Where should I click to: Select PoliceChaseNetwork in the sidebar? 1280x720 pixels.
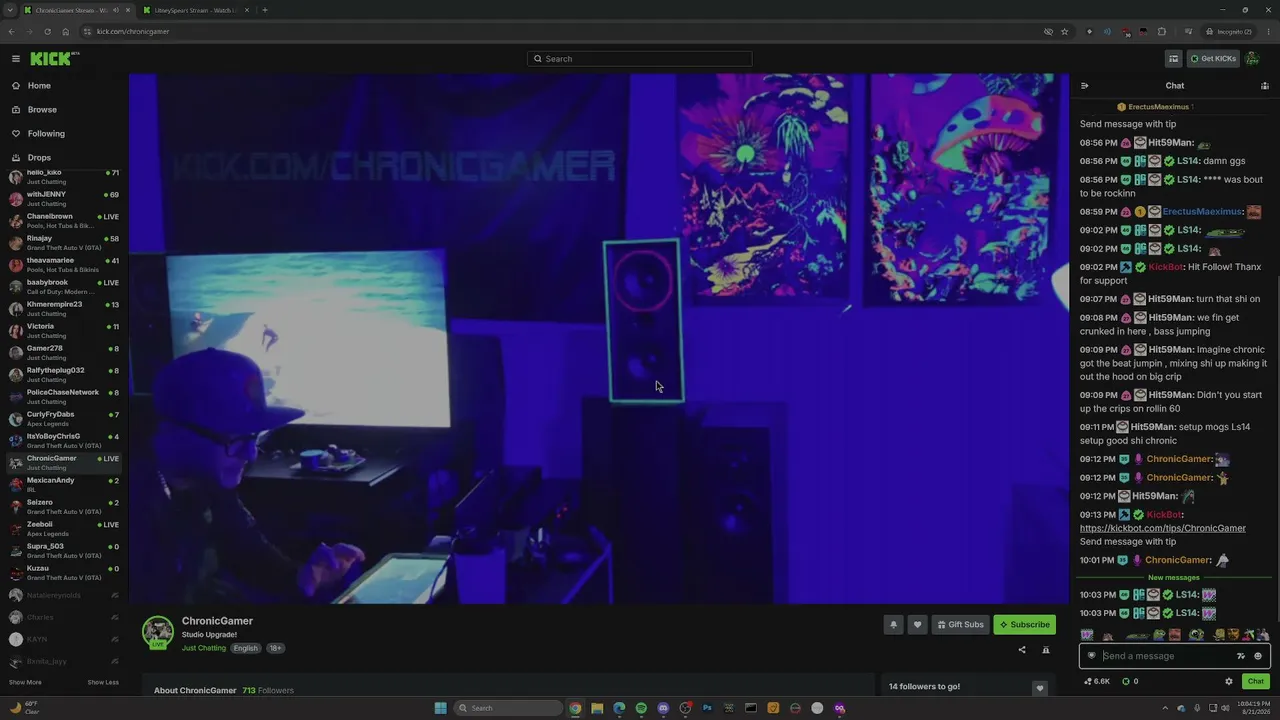click(64, 397)
